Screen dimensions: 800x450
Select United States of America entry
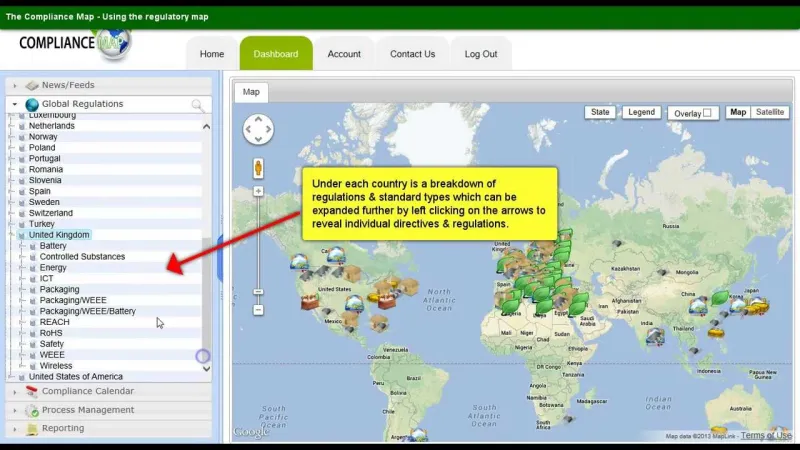click(x=76, y=377)
